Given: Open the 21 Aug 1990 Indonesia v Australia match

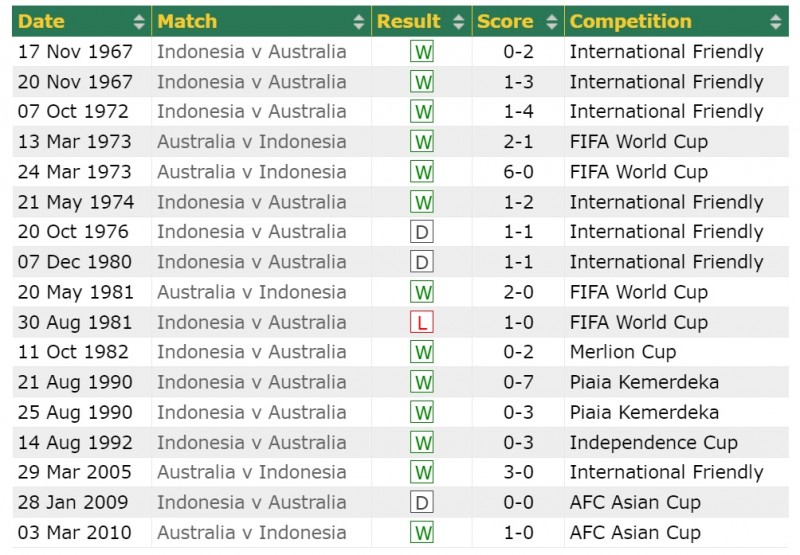Looking at the screenshot, I should pos(251,382).
